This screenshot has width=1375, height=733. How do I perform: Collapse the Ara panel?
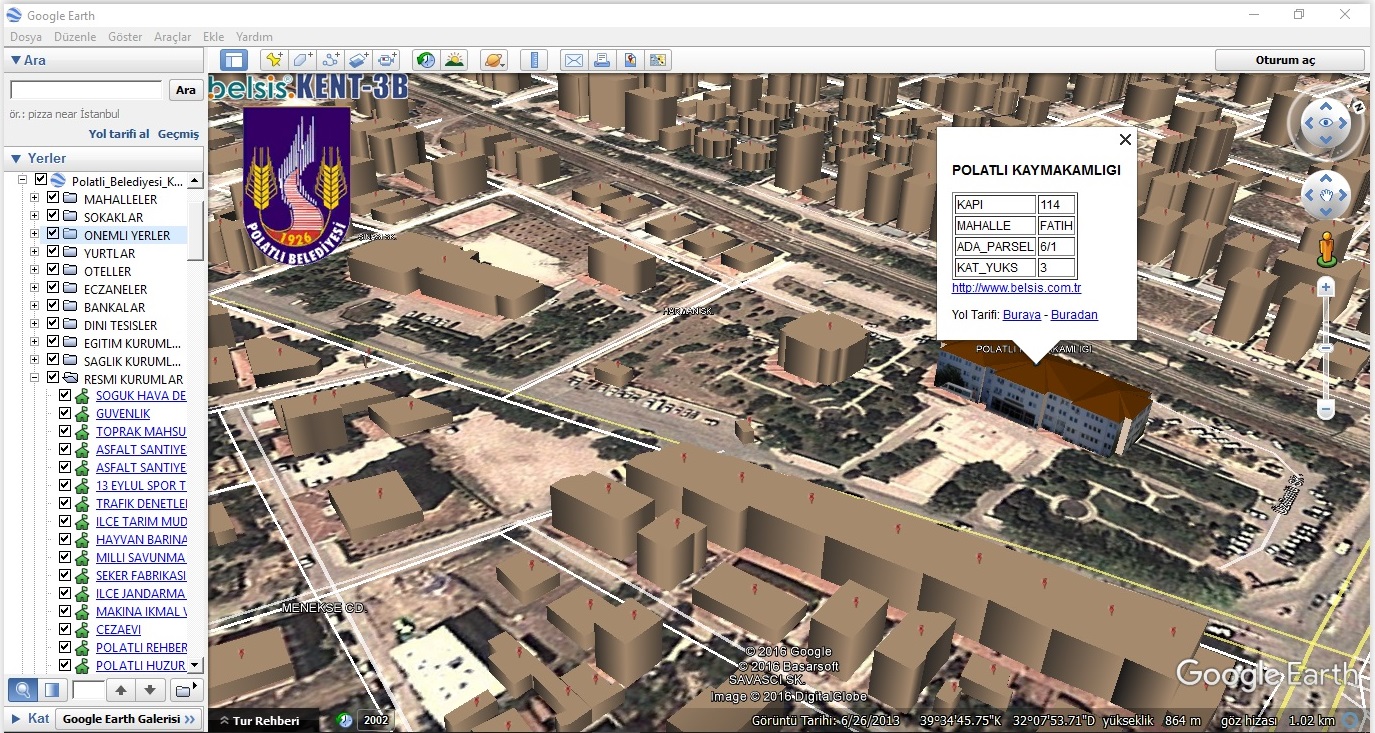click(x=16, y=60)
